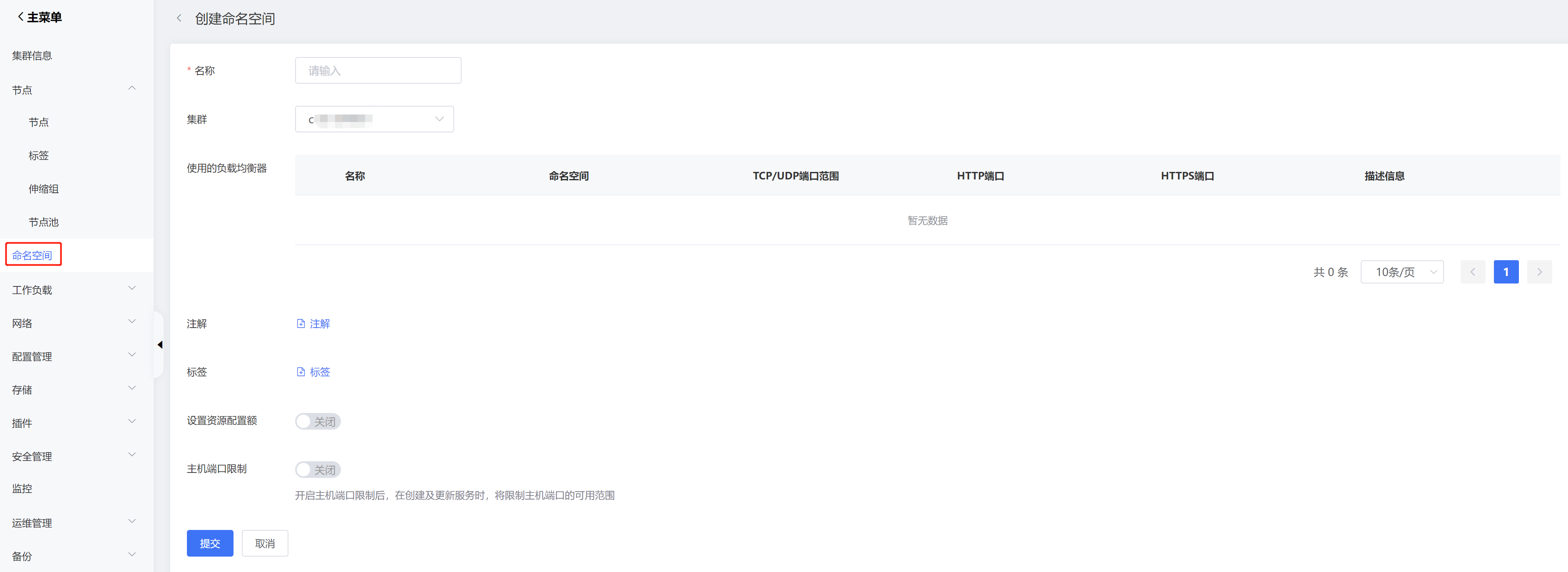1568x572 pixels.
Task: Click the 提交 button
Action: click(x=209, y=543)
